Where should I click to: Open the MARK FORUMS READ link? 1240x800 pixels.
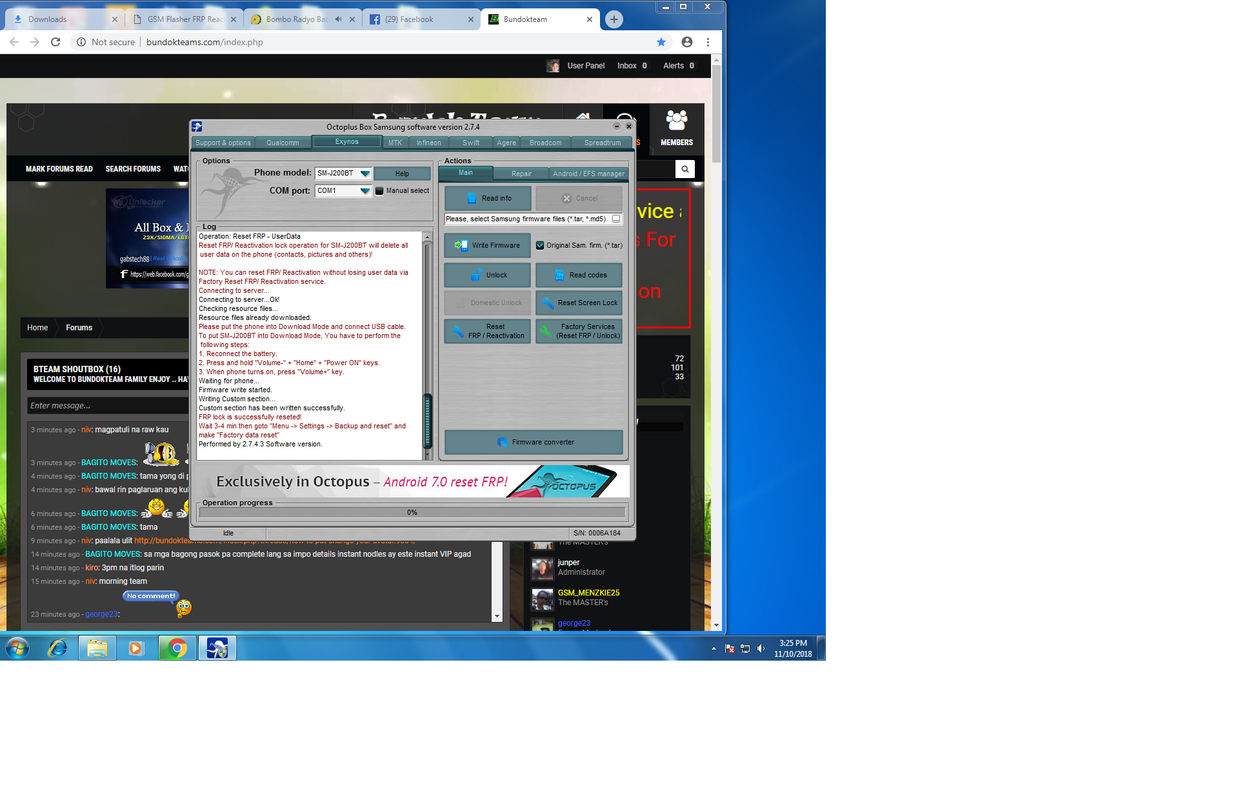tap(59, 169)
